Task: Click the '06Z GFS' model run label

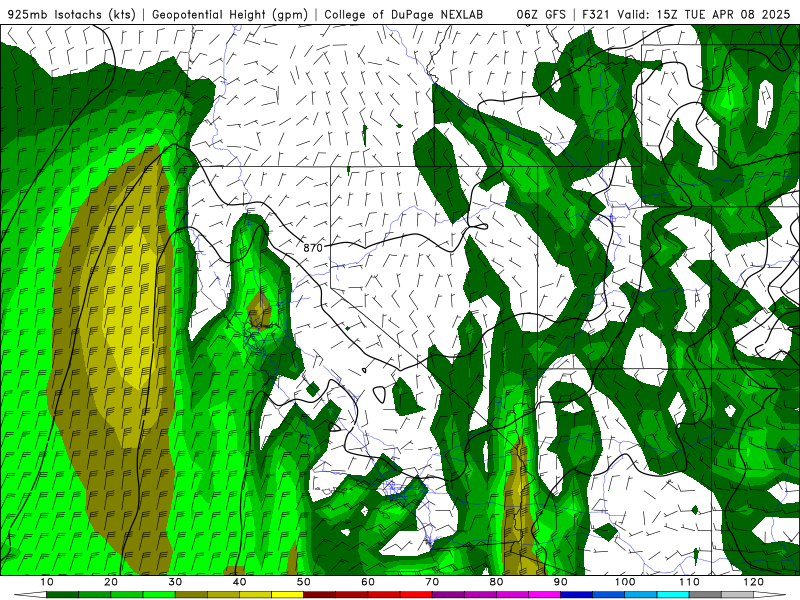Action: click(x=541, y=14)
